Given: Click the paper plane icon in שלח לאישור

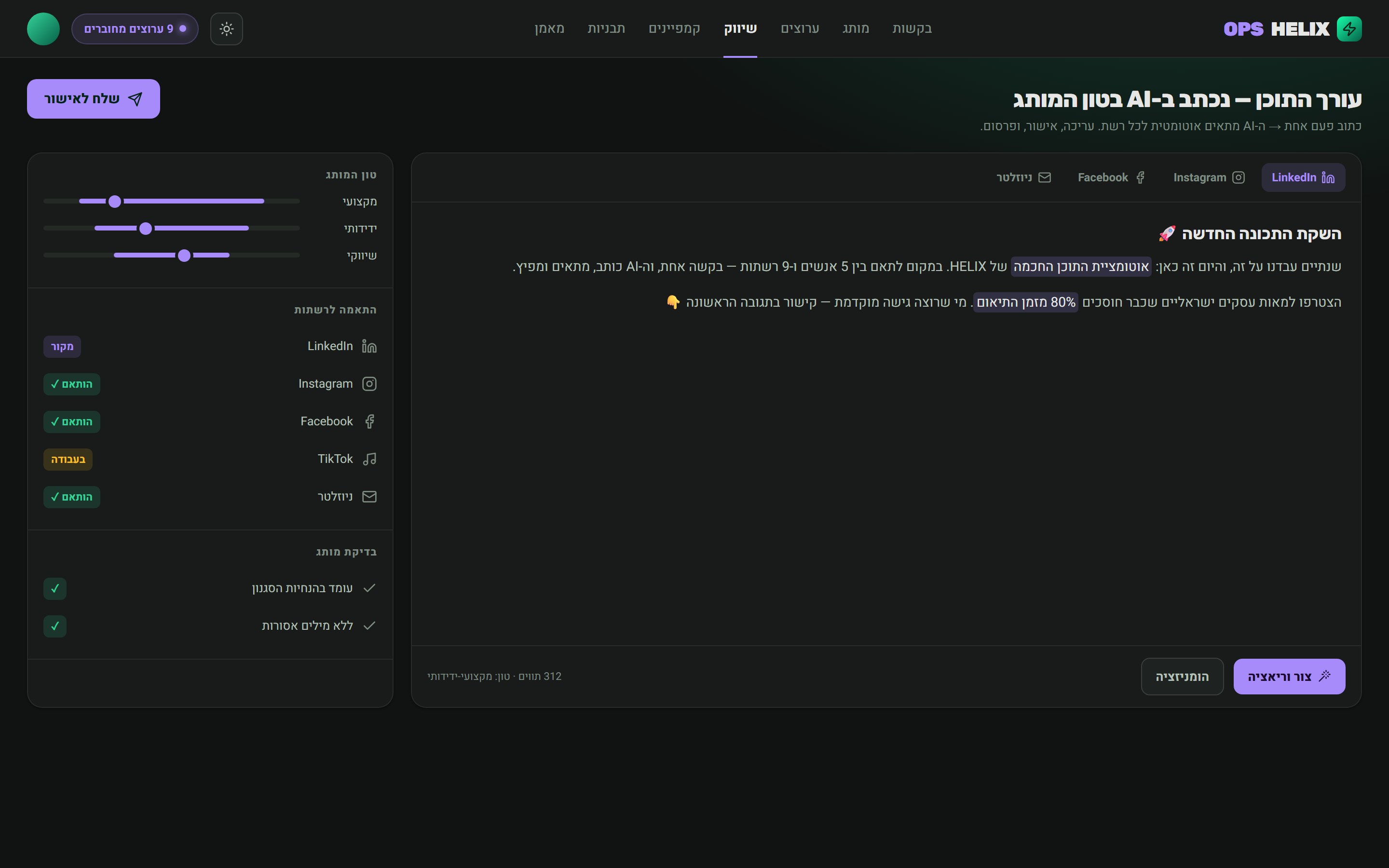Looking at the screenshot, I should tap(136, 99).
